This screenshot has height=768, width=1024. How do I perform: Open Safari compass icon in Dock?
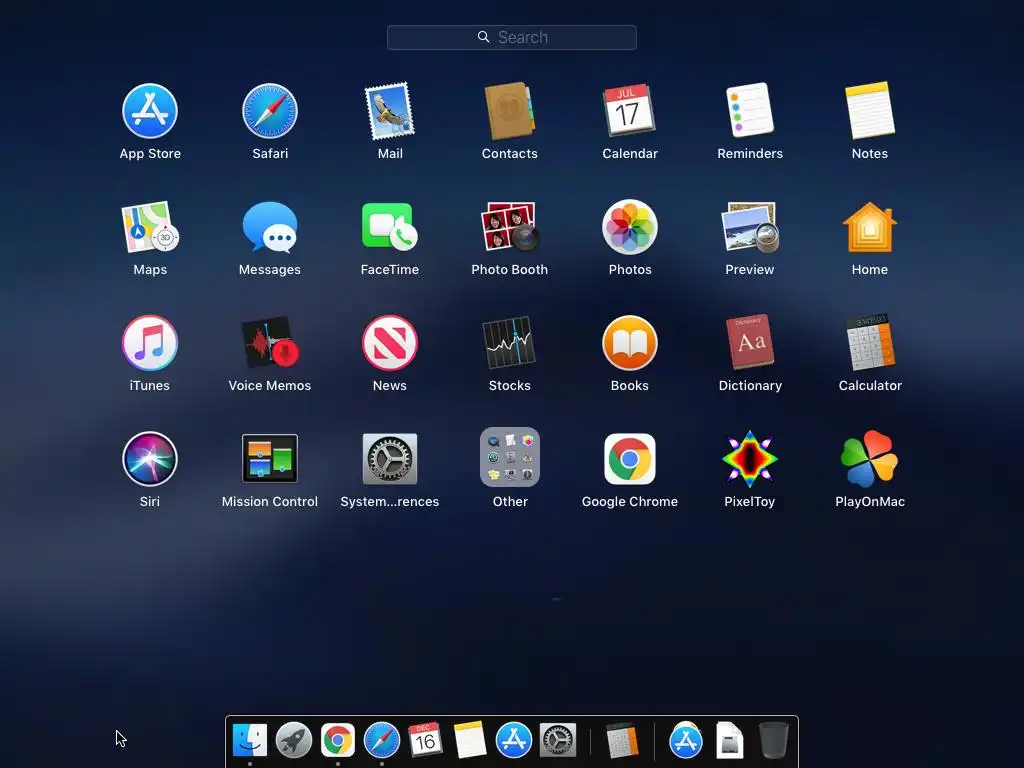tap(382, 740)
